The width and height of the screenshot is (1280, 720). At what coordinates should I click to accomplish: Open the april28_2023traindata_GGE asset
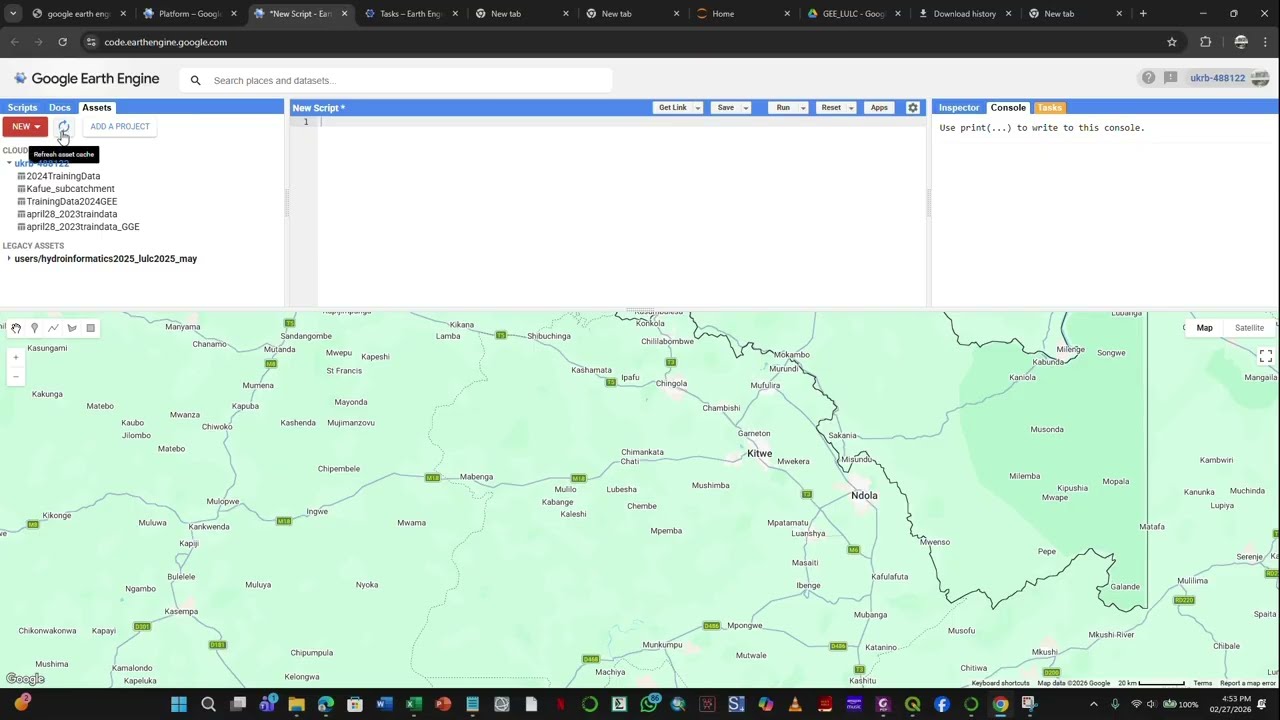[83, 227]
